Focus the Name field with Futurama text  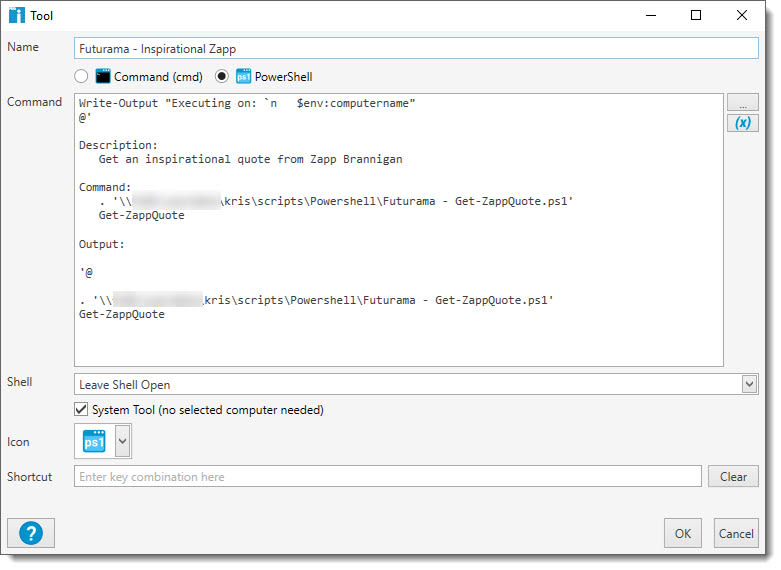pos(416,48)
